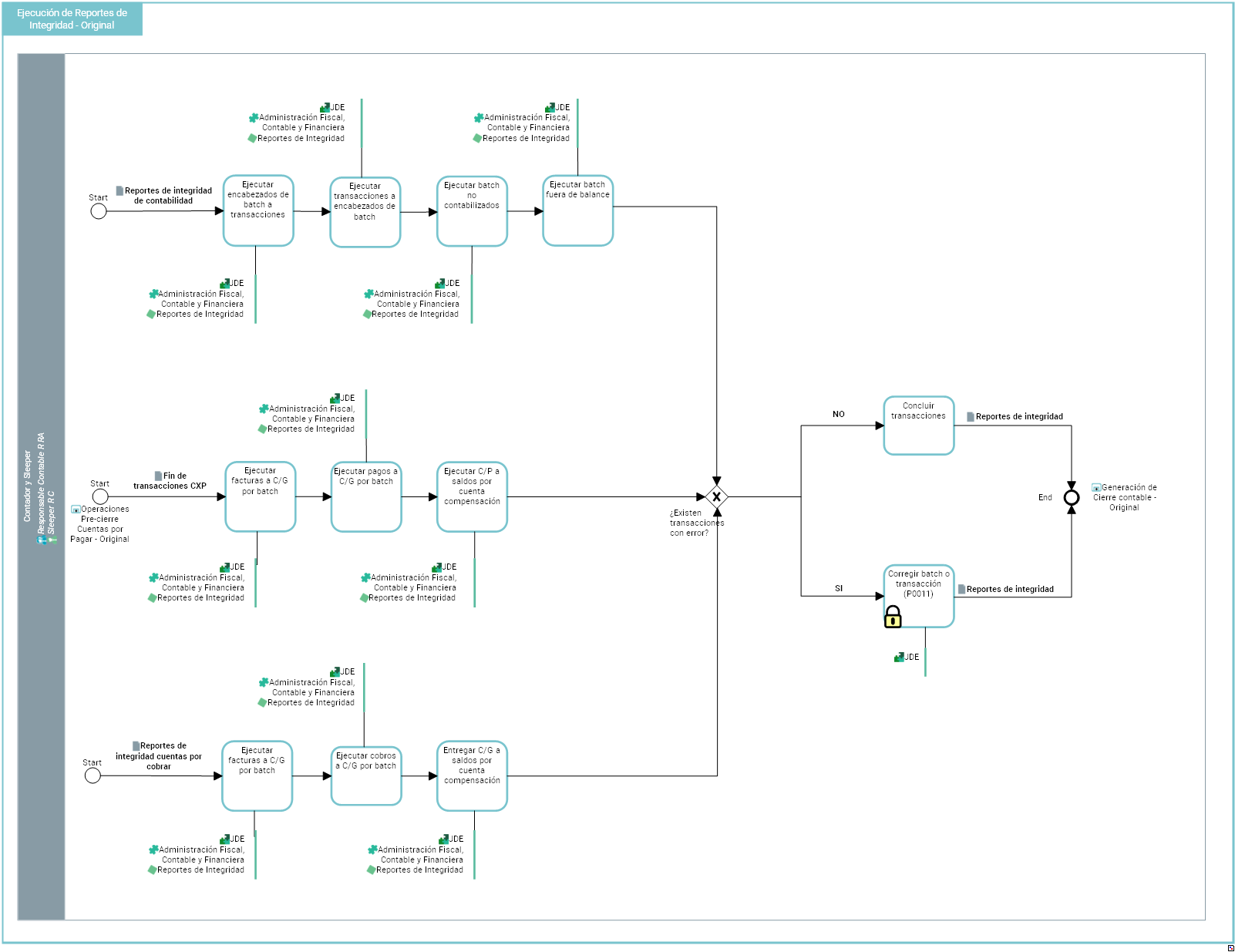Click the JDE icon below 'Ejecutar batch no contabilizados'
The height and width of the screenshot is (952, 1235).
pos(440,284)
